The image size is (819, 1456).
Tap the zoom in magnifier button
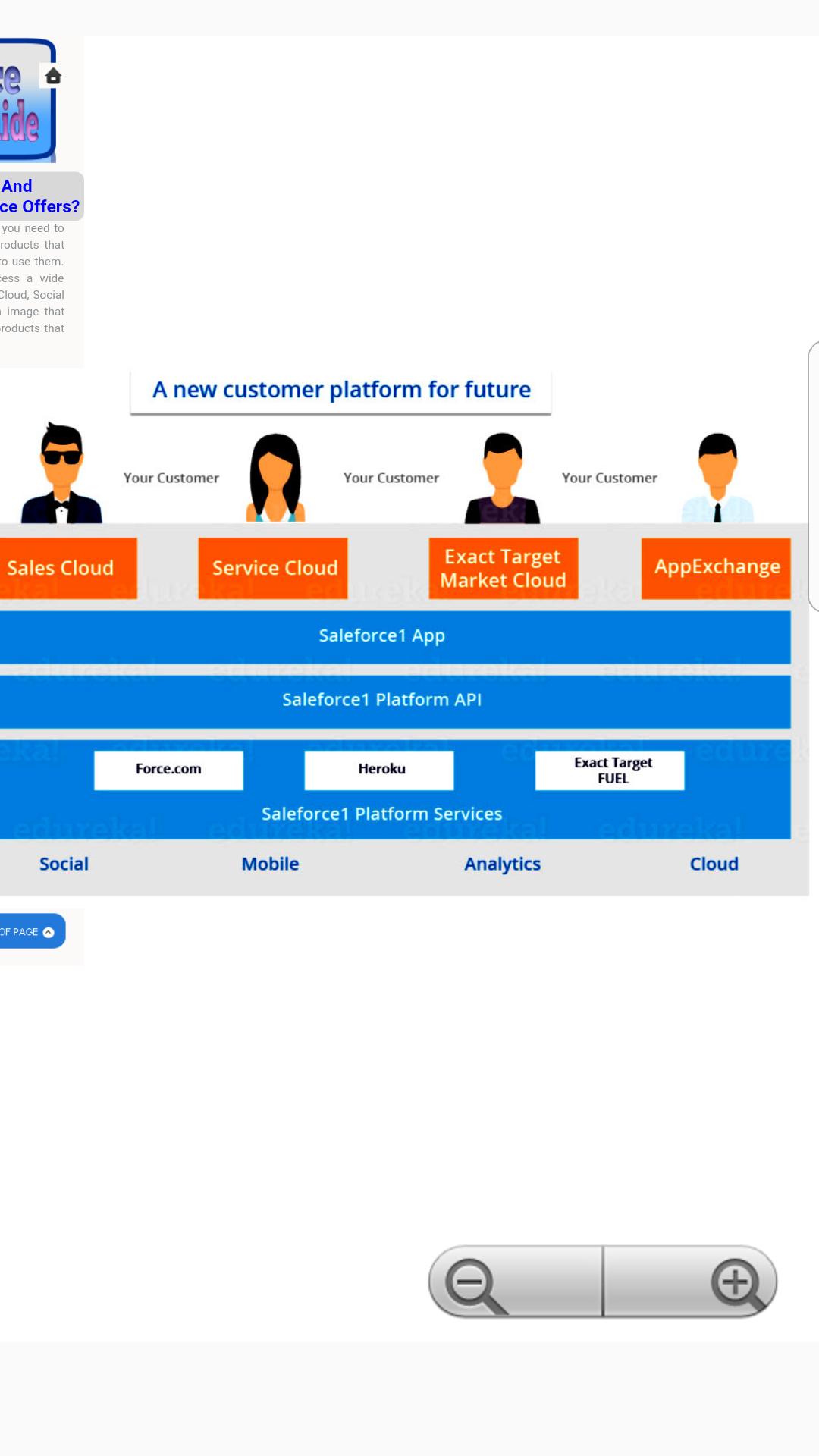tap(691, 1282)
